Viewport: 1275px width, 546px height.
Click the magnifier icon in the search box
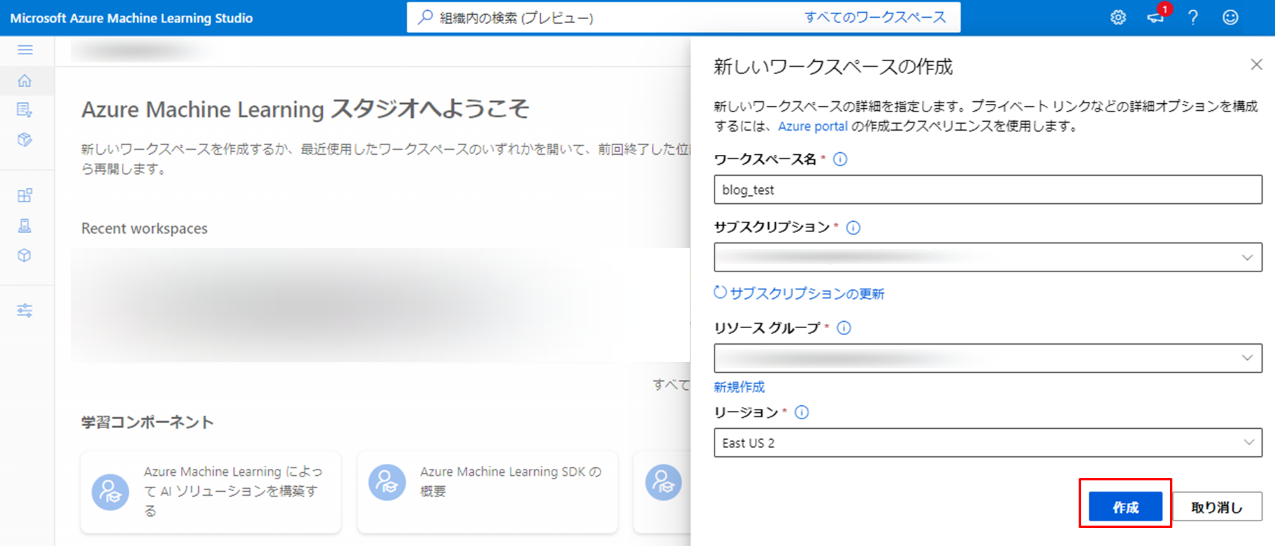pyautogui.click(x=425, y=18)
